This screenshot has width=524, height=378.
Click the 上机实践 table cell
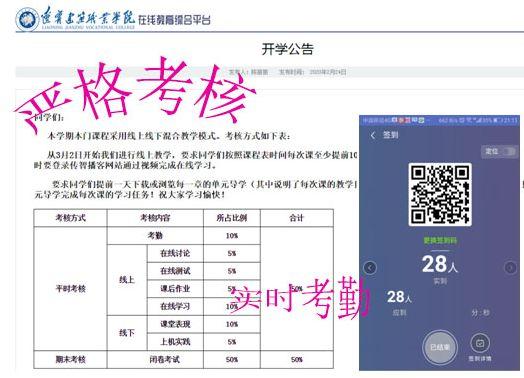(175, 342)
